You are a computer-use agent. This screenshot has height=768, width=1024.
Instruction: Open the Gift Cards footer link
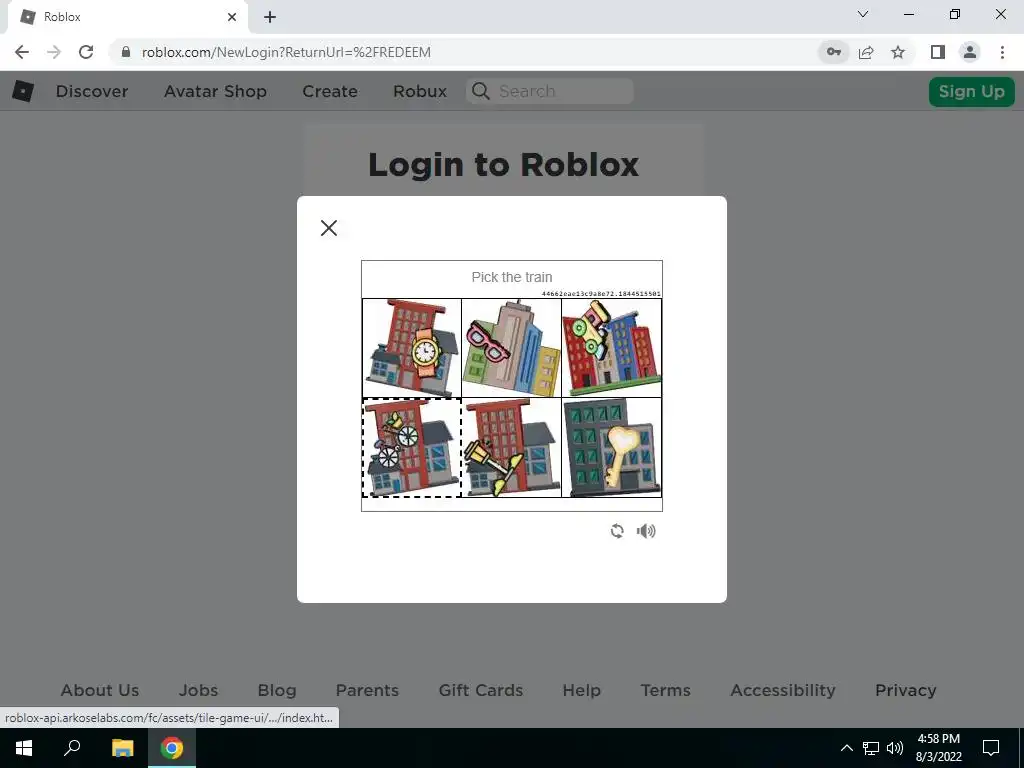coord(481,690)
